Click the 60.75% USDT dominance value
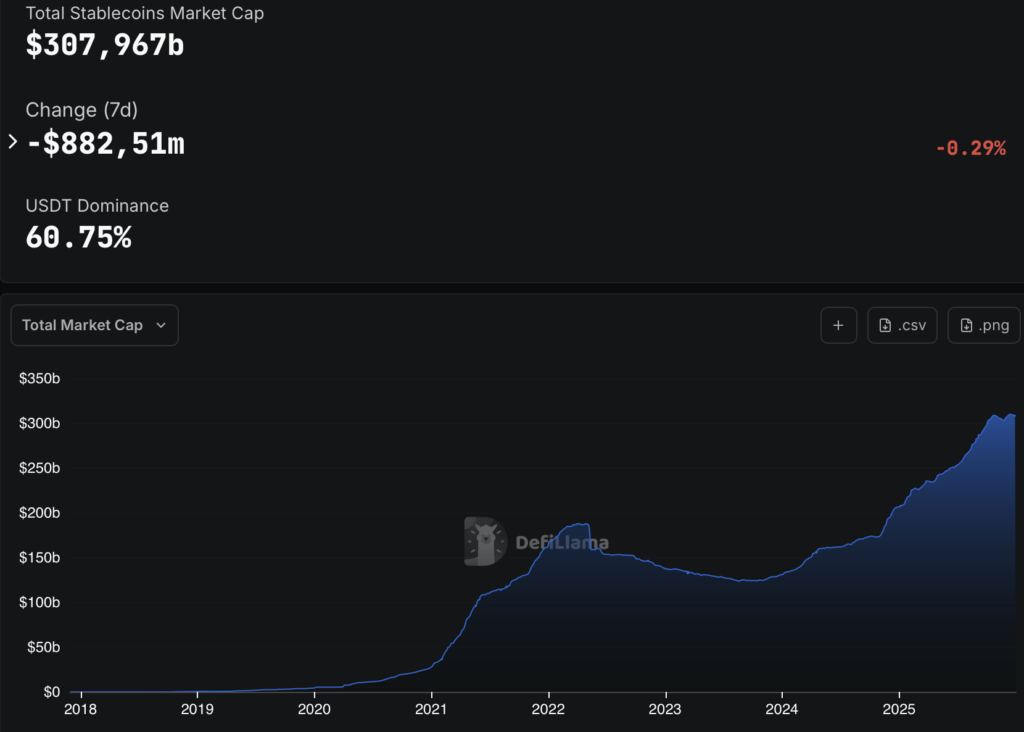This screenshot has width=1024, height=732. (78, 238)
